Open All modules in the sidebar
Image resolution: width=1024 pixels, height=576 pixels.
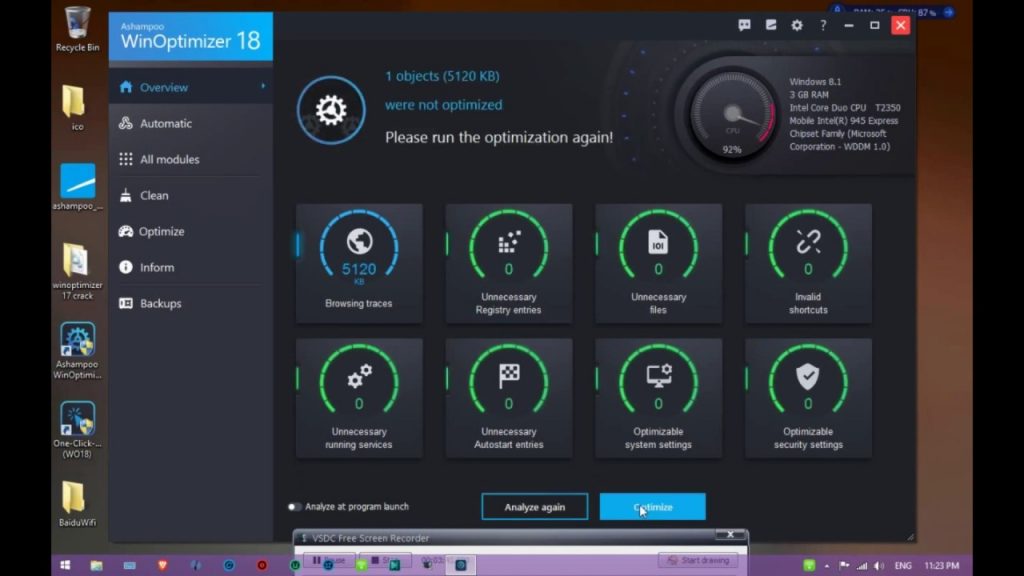[x=191, y=159]
